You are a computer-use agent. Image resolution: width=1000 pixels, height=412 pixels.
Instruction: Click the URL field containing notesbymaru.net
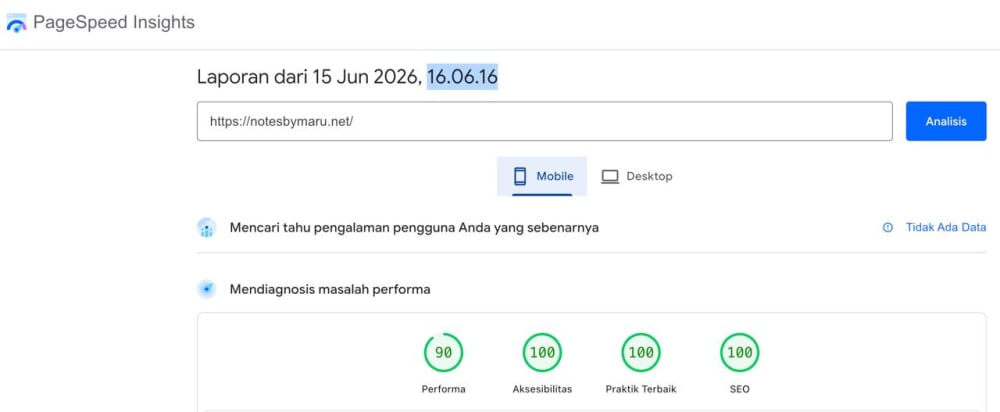point(545,121)
